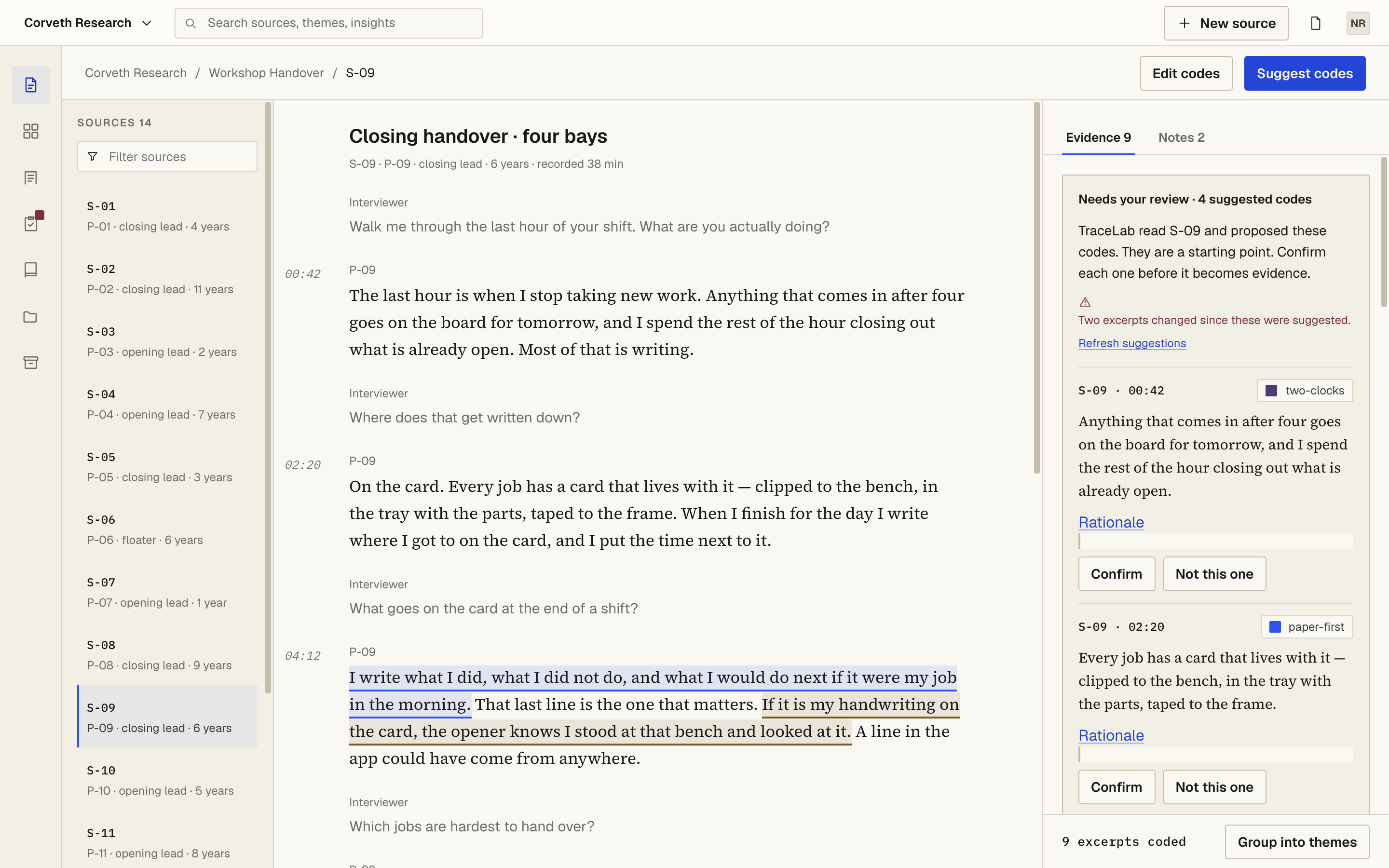The image size is (1389, 868).
Task: Focus the Filter sources field
Action: pyautogui.click(x=168, y=157)
